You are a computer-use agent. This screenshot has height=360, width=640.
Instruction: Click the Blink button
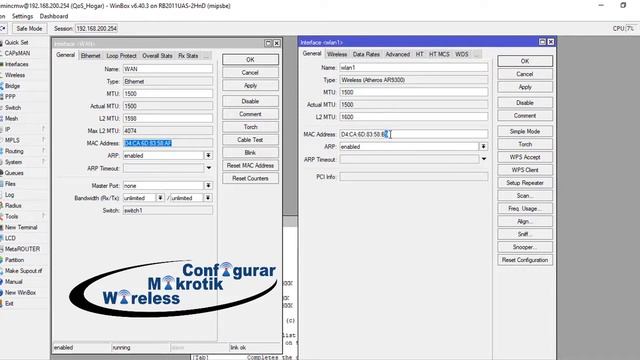250,153
